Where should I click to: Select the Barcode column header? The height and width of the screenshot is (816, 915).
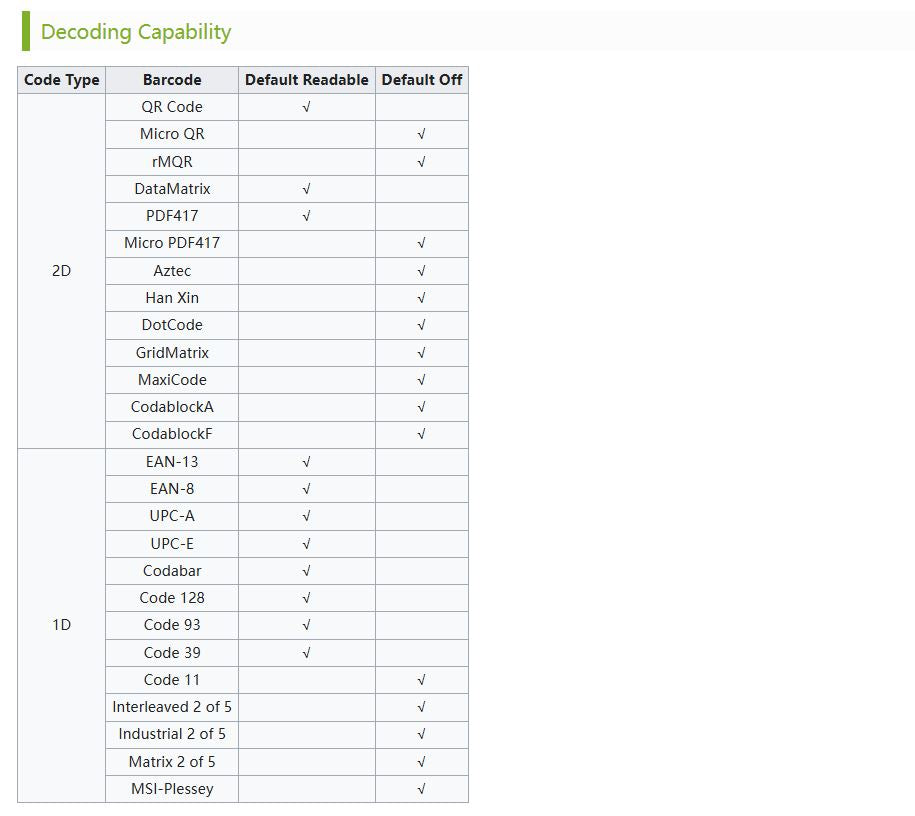(172, 80)
